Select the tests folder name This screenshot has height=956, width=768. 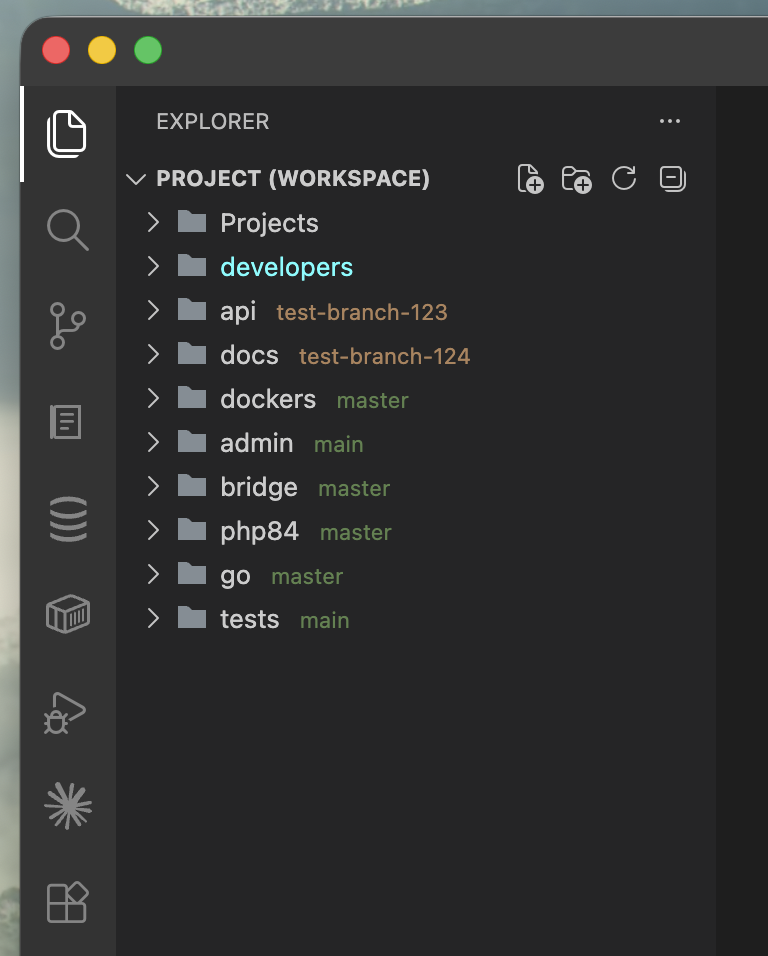coord(250,619)
